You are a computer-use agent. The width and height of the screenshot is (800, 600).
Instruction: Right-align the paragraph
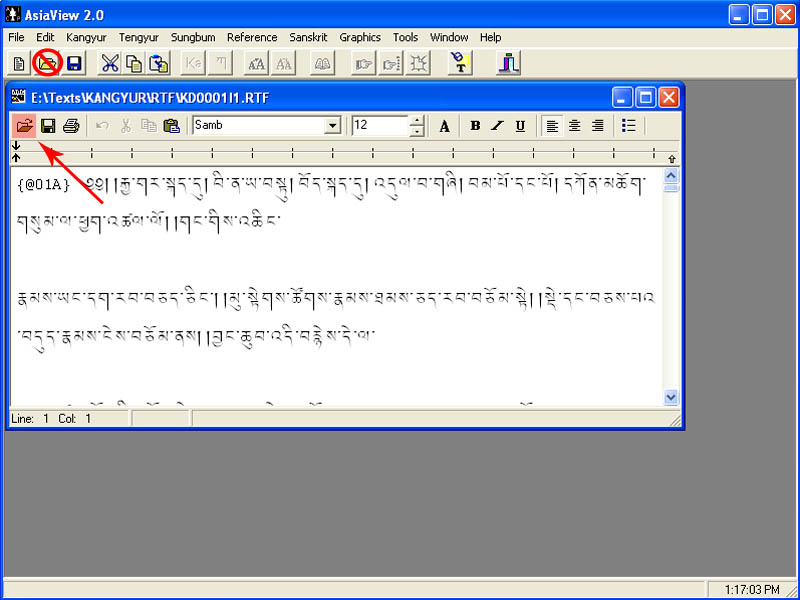[x=598, y=126]
